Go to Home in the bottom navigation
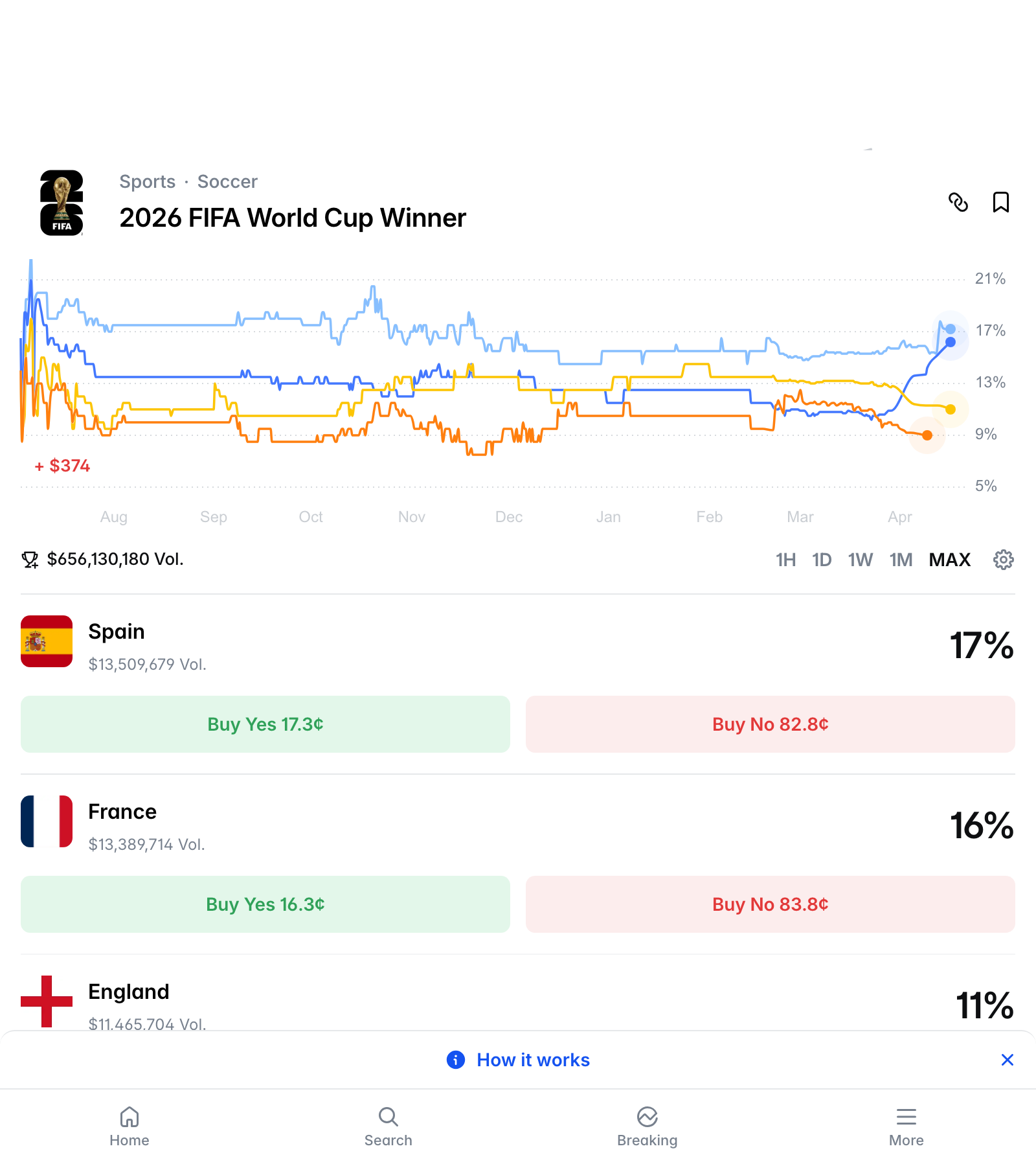The width and height of the screenshot is (1036, 1166). pyautogui.click(x=129, y=1126)
